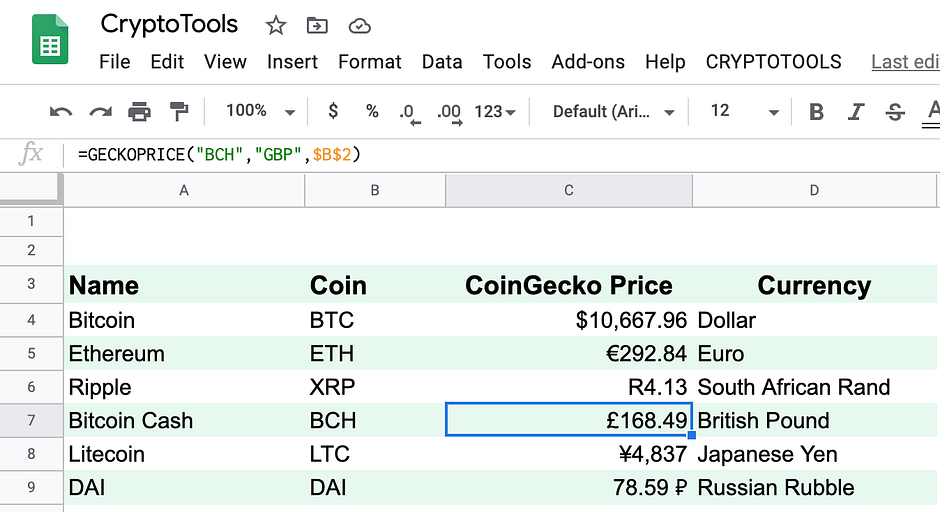The width and height of the screenshot is (940, 512).
Task: Click the cloud save status icon
Action: [x=358, y=26]
